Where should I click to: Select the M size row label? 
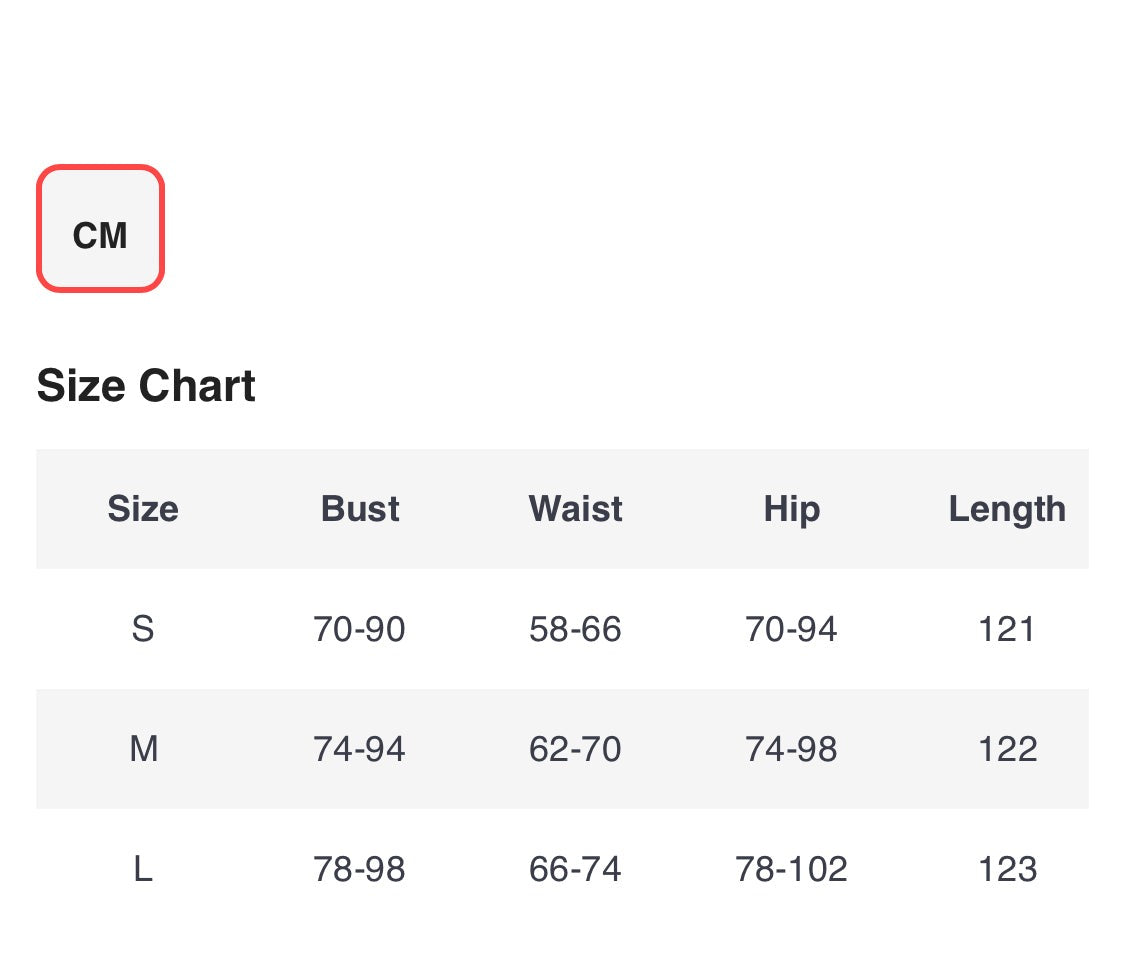pyautogui.click(x=143, y=749)
